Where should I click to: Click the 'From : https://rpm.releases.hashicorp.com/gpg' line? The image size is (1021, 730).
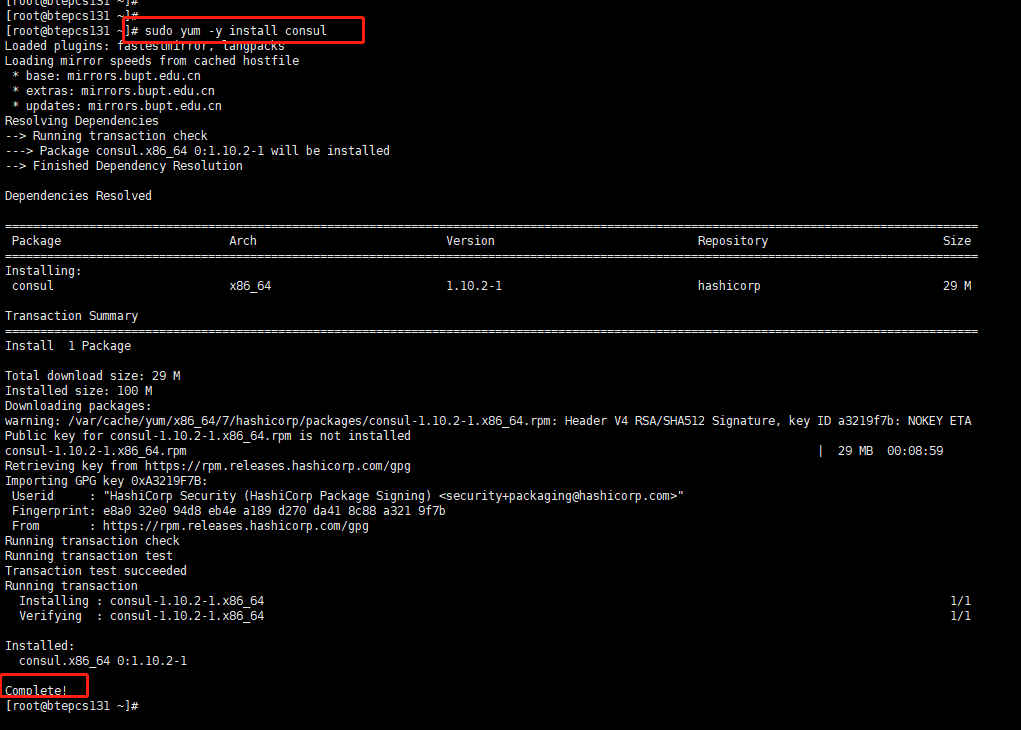[190, 525]
